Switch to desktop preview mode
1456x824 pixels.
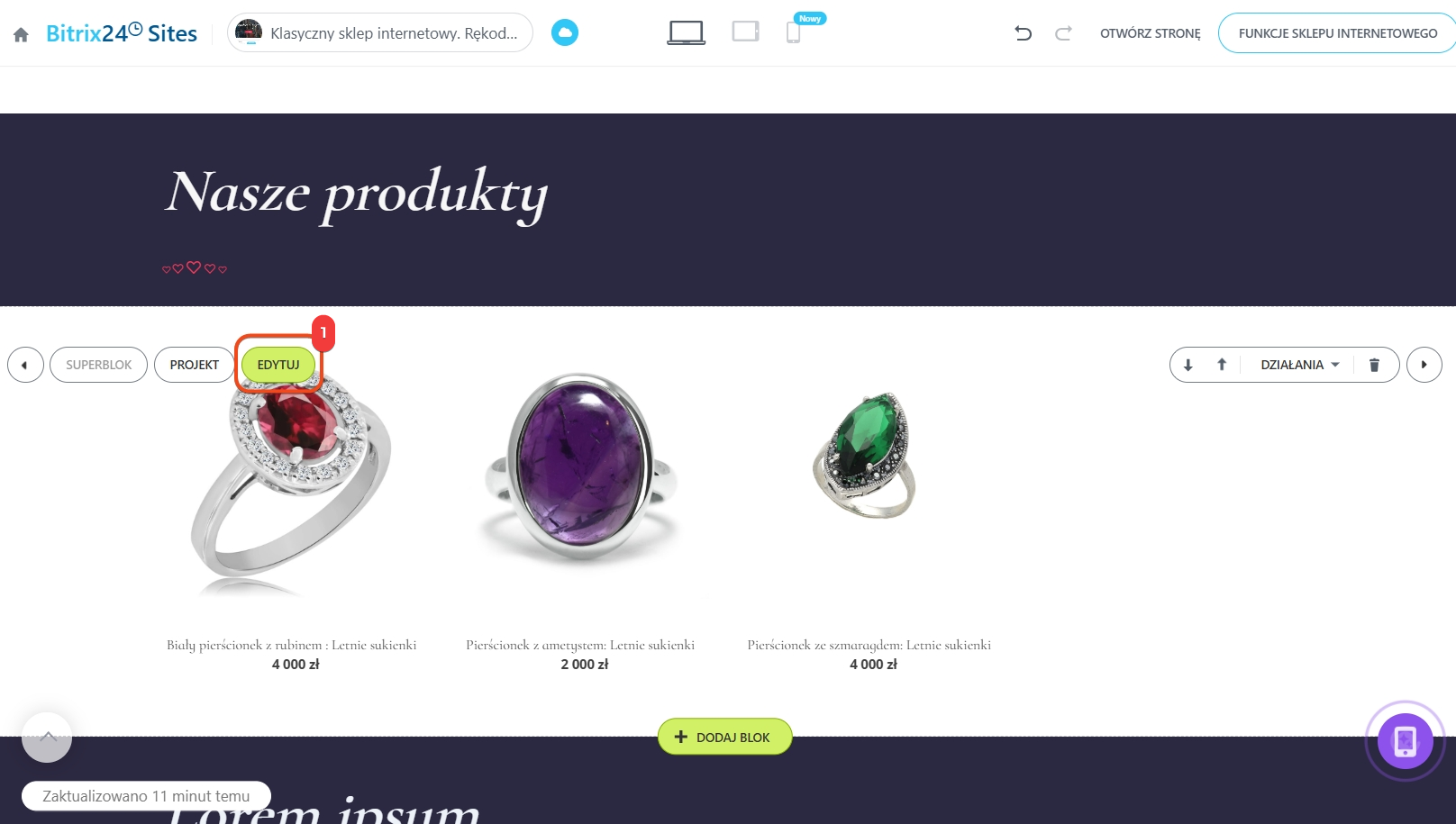coord(687,32)
